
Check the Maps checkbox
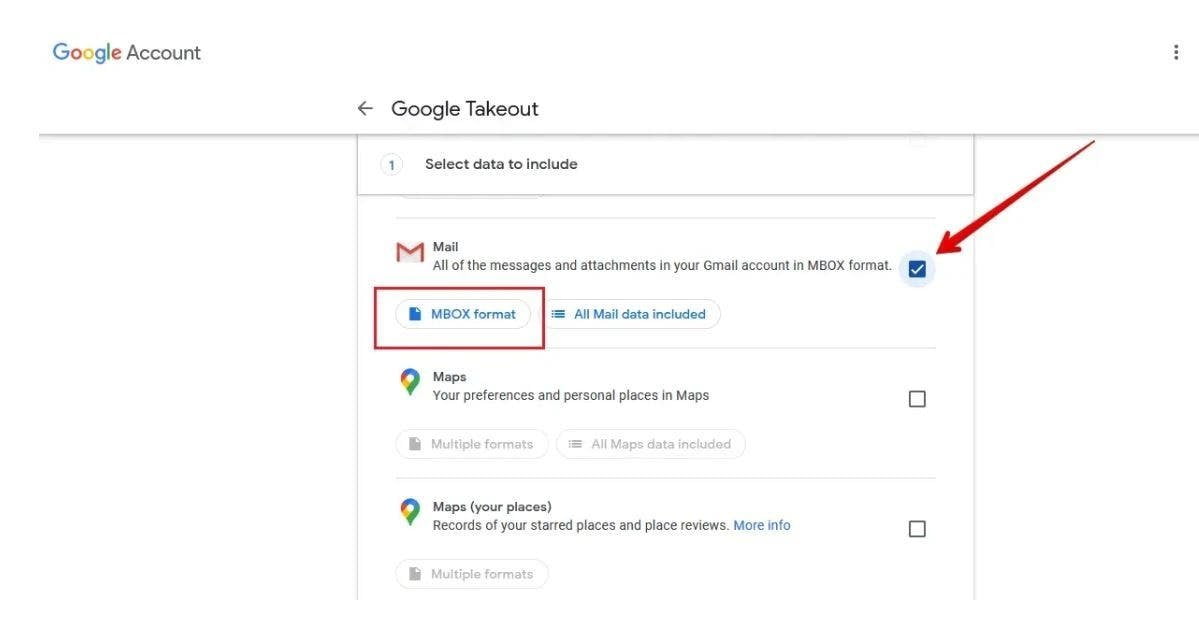[917, 399]
